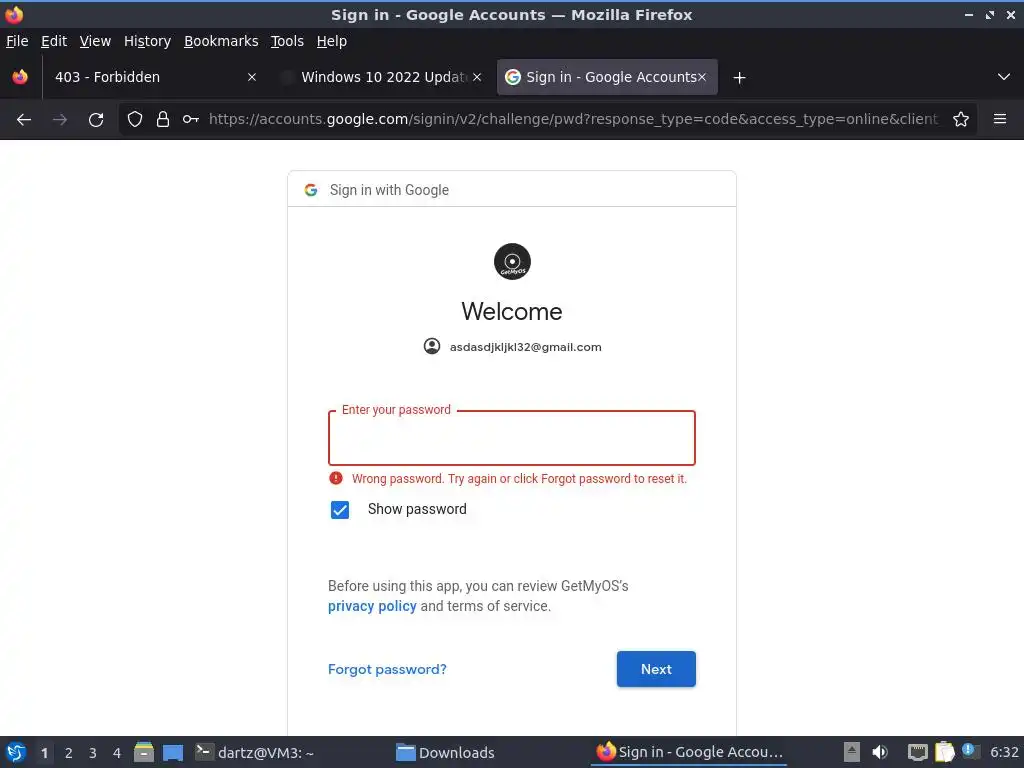
Task: Click the Google logo in card header
Action: 311,190
